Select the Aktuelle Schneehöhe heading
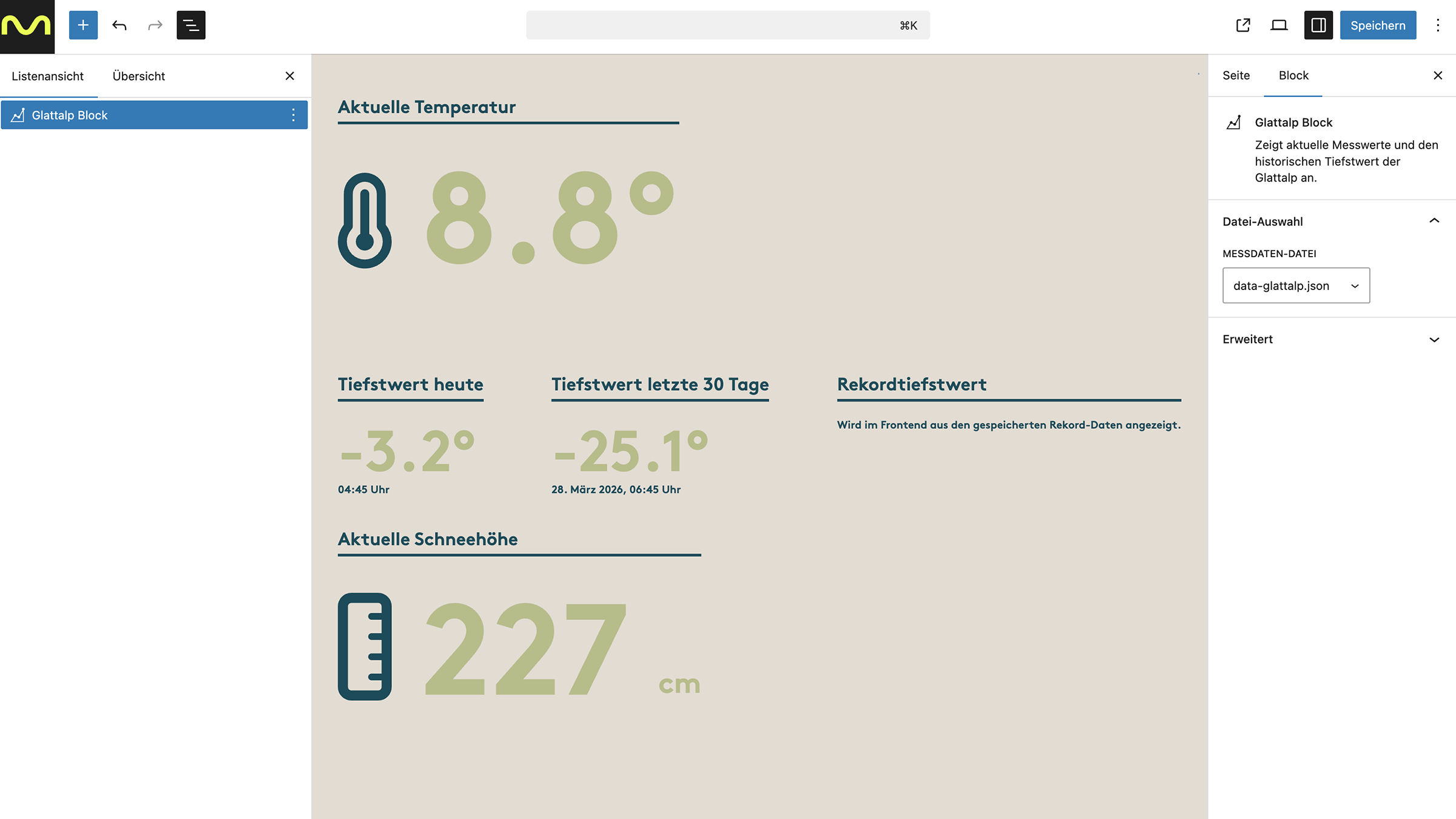 (428, 539)
